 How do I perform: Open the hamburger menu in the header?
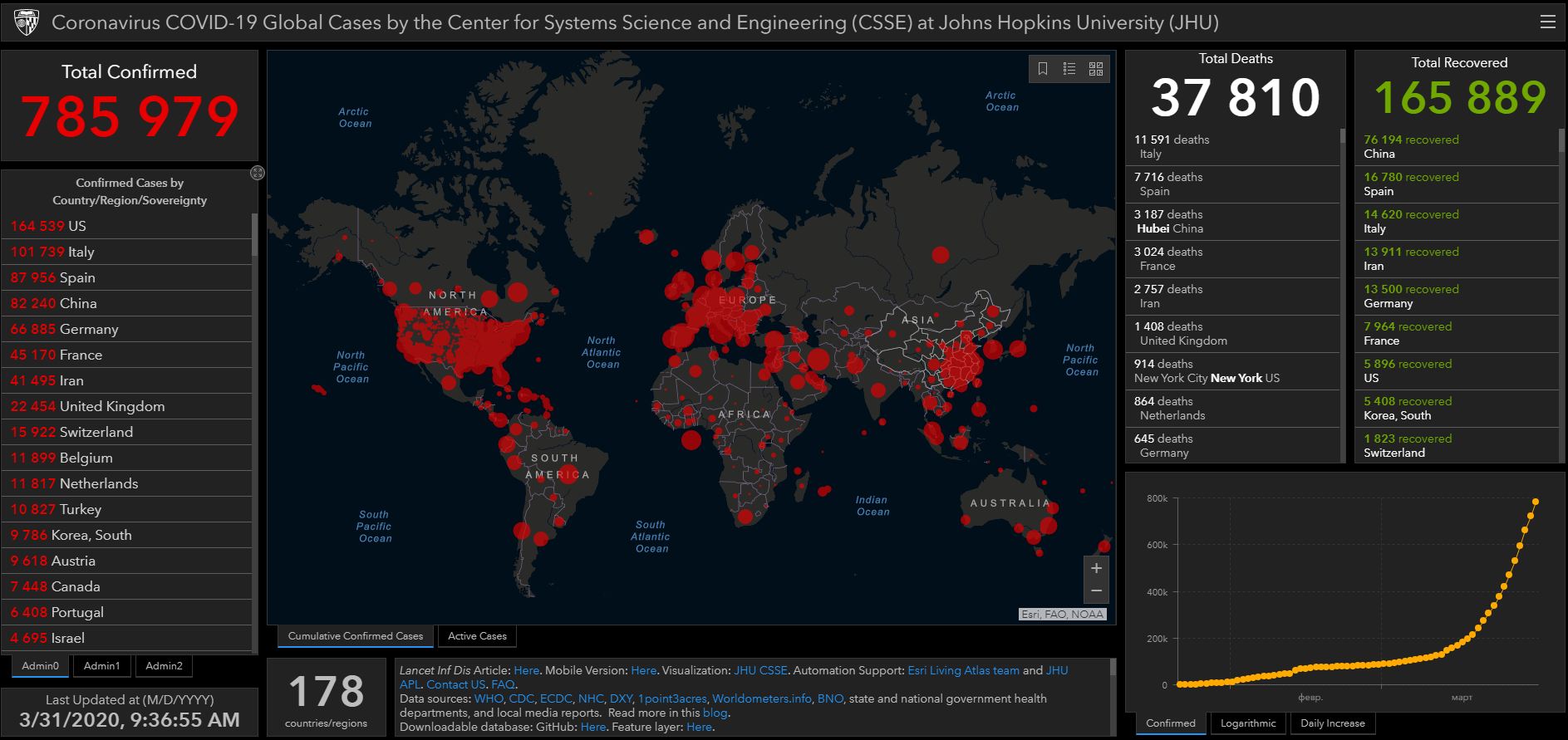coord(1547,22)
